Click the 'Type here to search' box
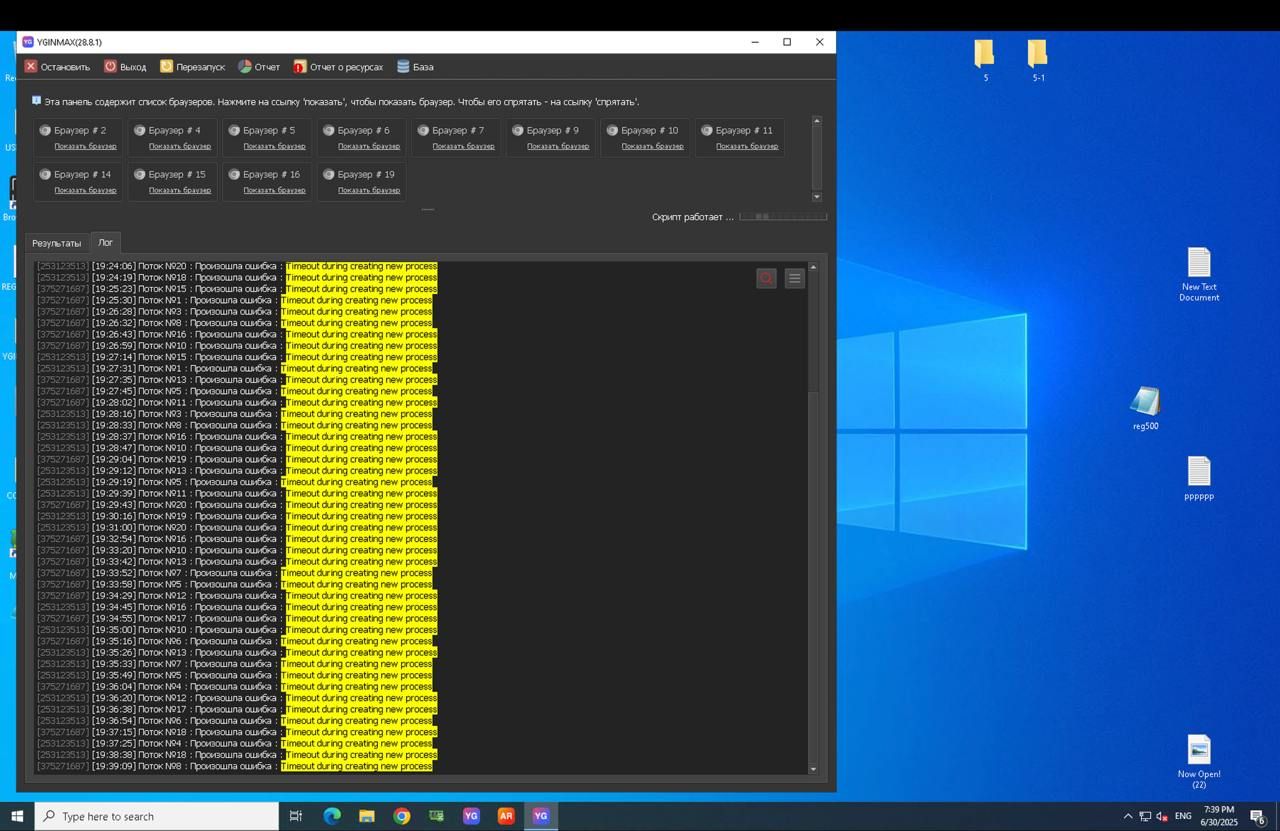This screenshot has height=831, width=1280. pos(157,816)
